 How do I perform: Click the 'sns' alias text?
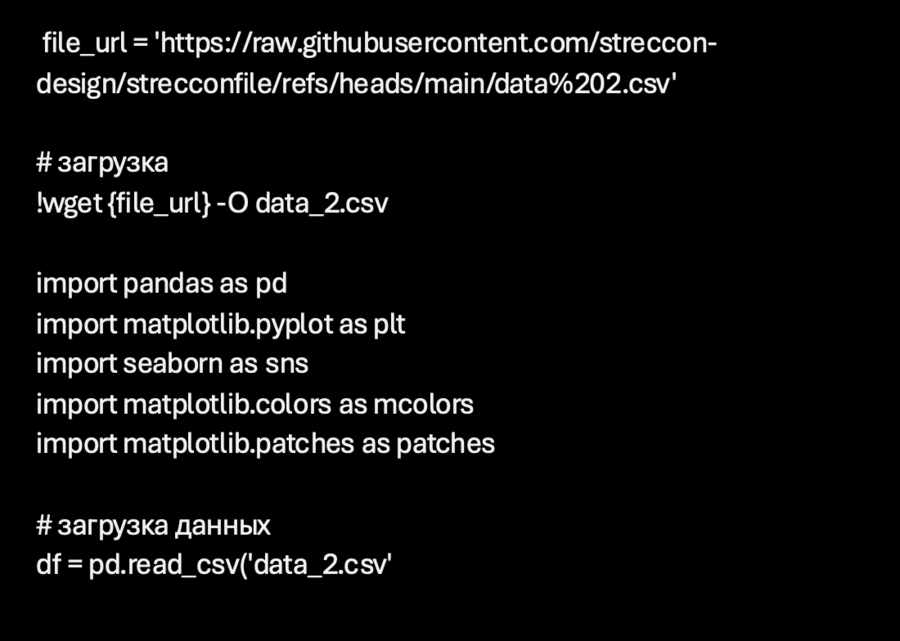(286, 364)
